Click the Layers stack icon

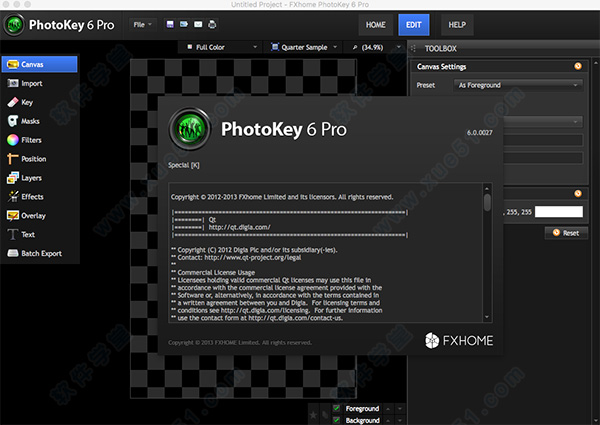[x=13, y=177]
